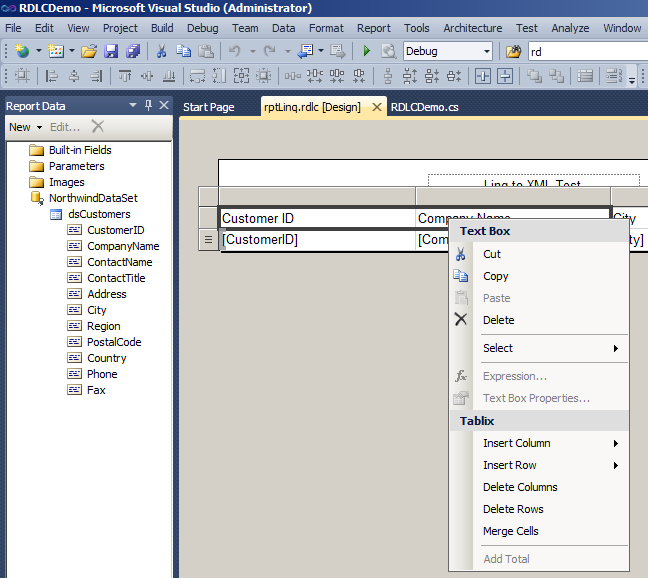Open the Undo history dropdown arrow
This screenshot has width=648, height=578.
(x=253, y=51)
